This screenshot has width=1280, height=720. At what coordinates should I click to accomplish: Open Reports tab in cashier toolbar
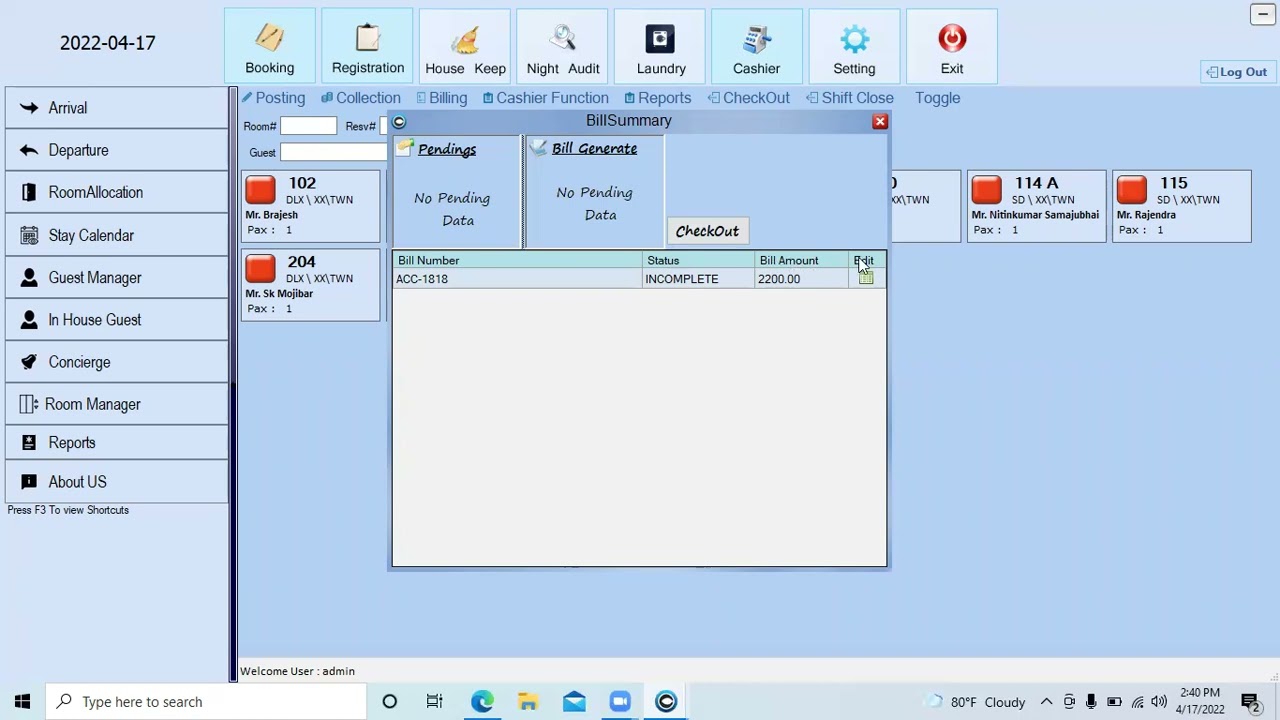coord(657,98)
